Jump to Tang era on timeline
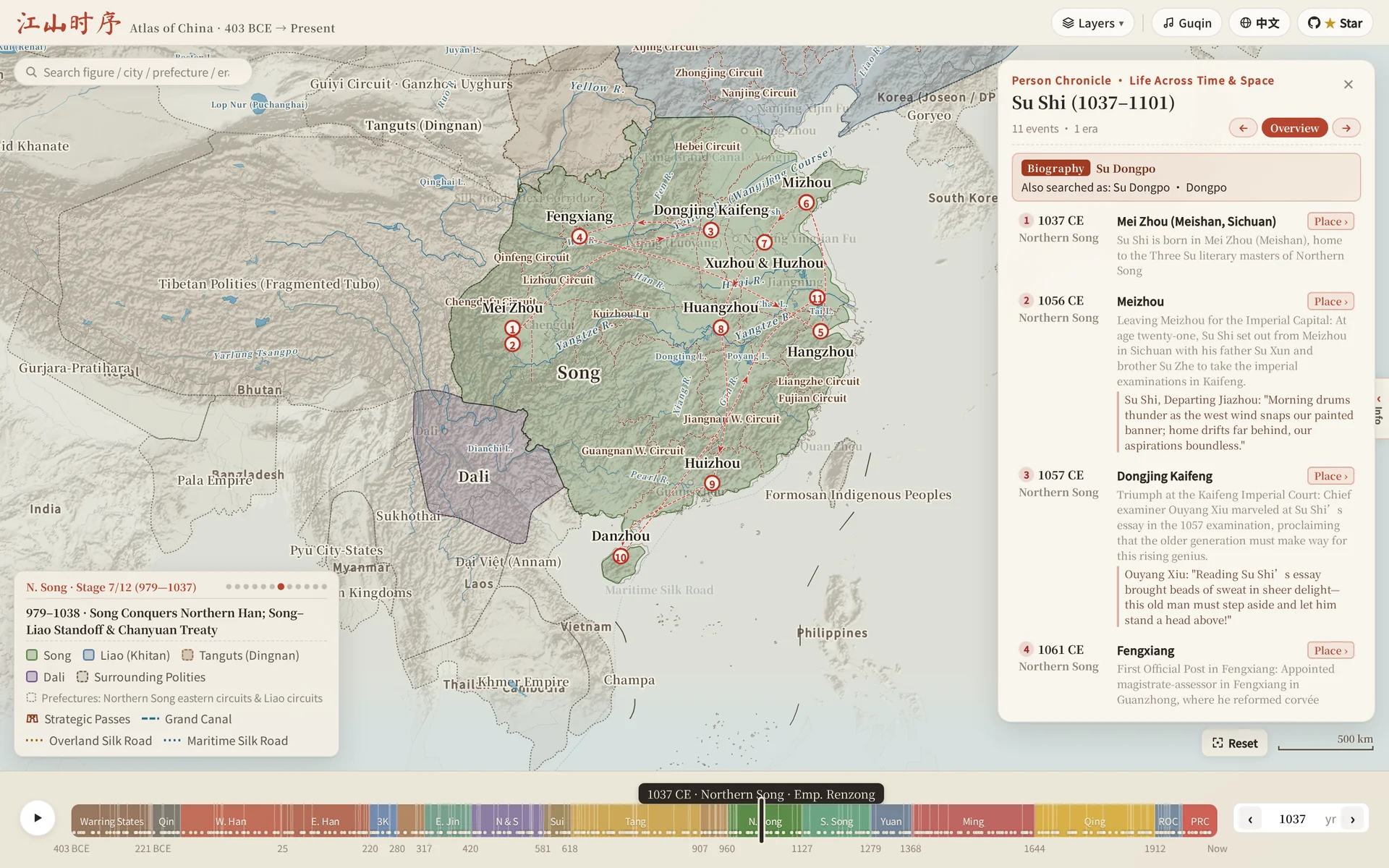This screenshot has width=1389, height=868. [636, 821]
